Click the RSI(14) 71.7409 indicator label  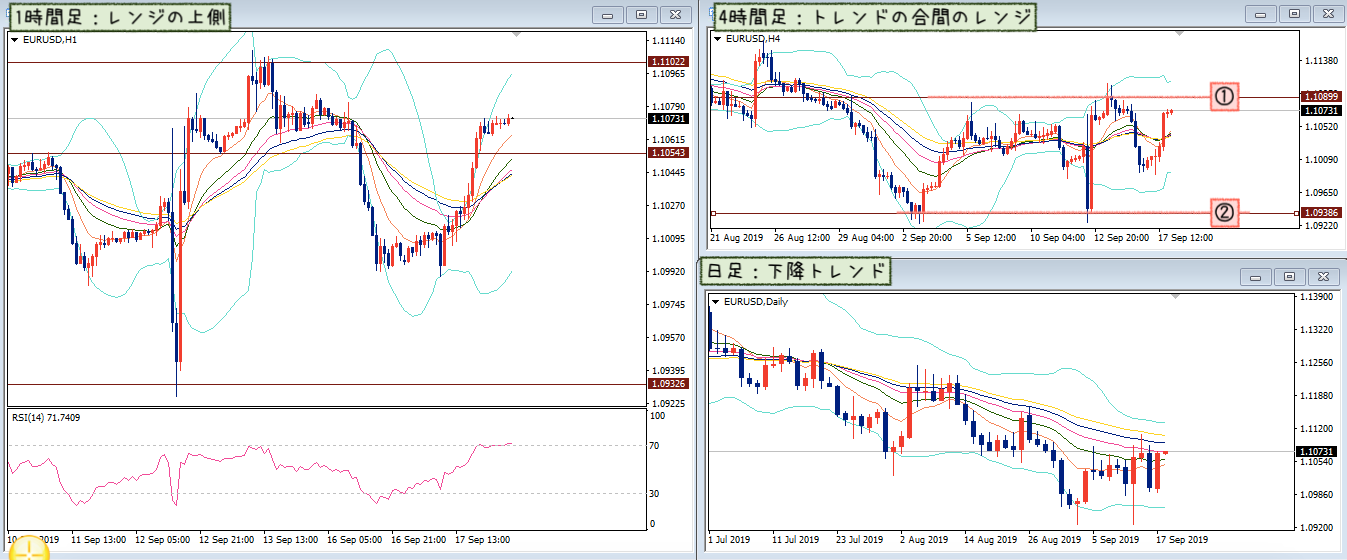coord(46,417)
